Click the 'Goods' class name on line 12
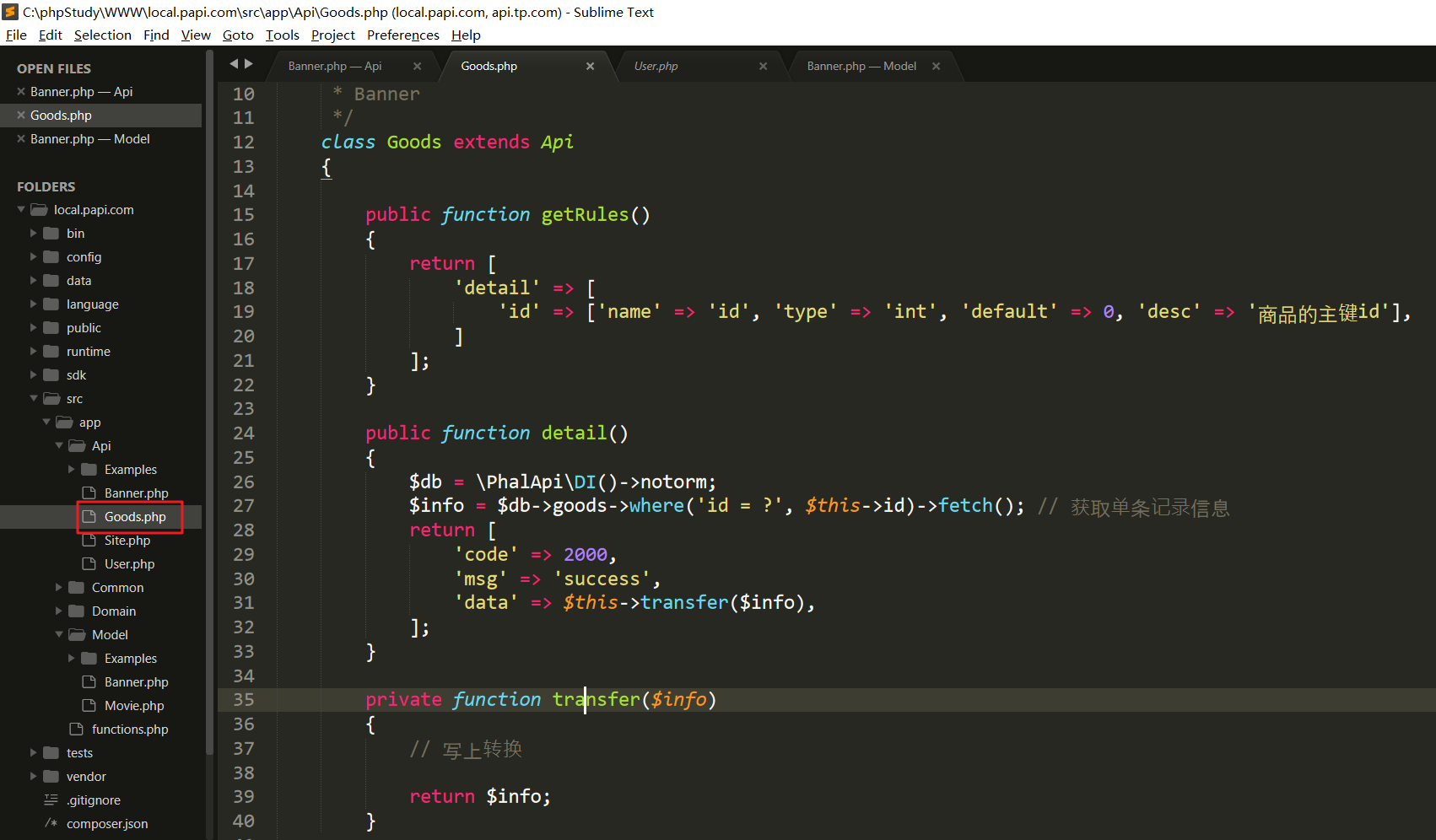This screenshot has height=840, width=1436. pyautogui.click(x=414, y=142)
